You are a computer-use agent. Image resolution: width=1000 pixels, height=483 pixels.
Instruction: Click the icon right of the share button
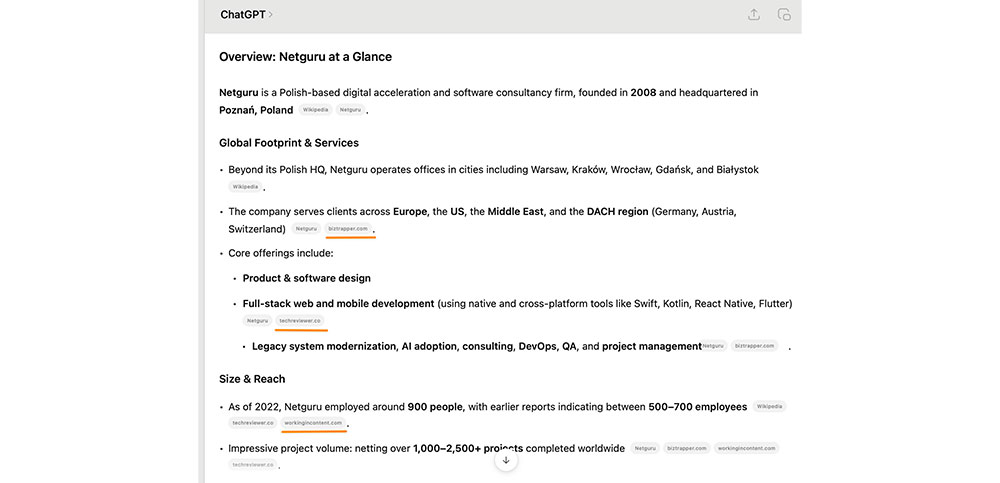click(x=784, y=15)
